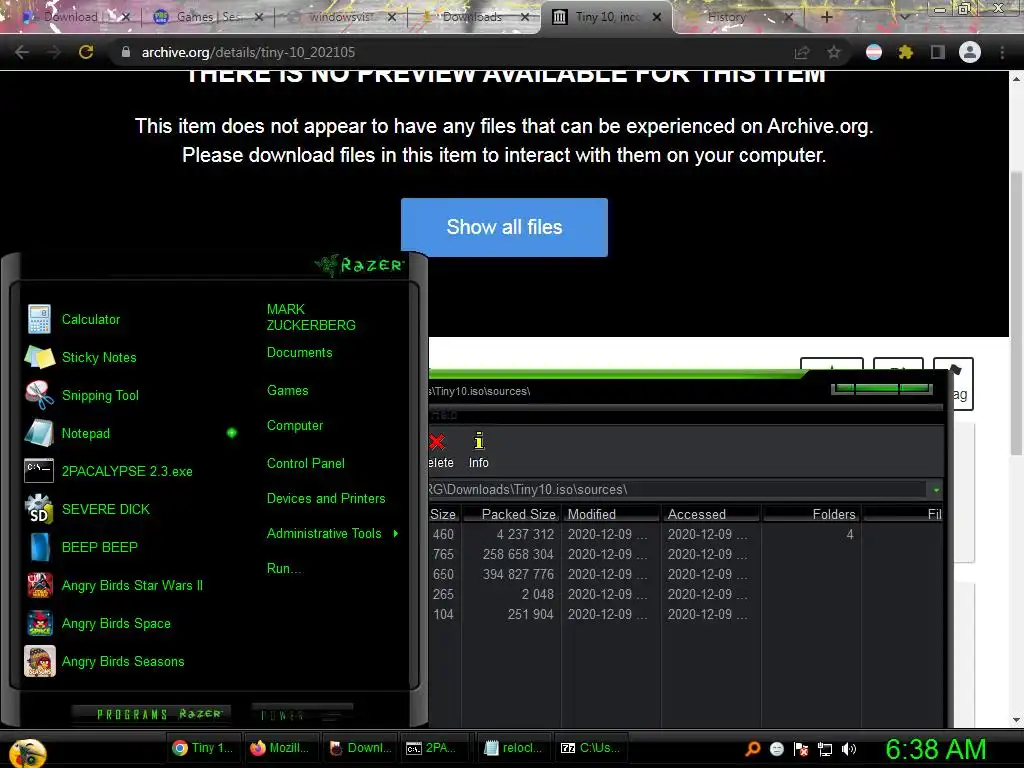This screenshot has height=768, width=1024.
Task: Open a new browser tab
Action: pyautogui.click(x=827, y=17)
